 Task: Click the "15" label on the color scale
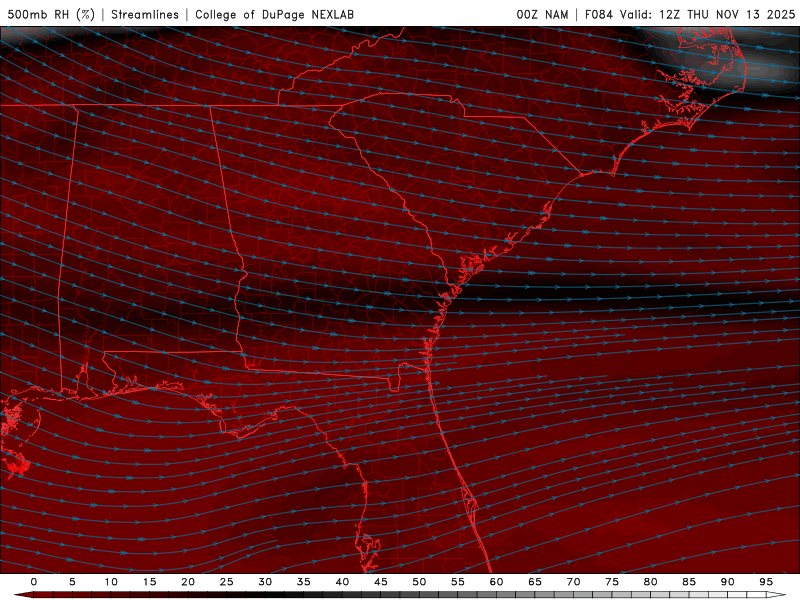coord(149,582)
